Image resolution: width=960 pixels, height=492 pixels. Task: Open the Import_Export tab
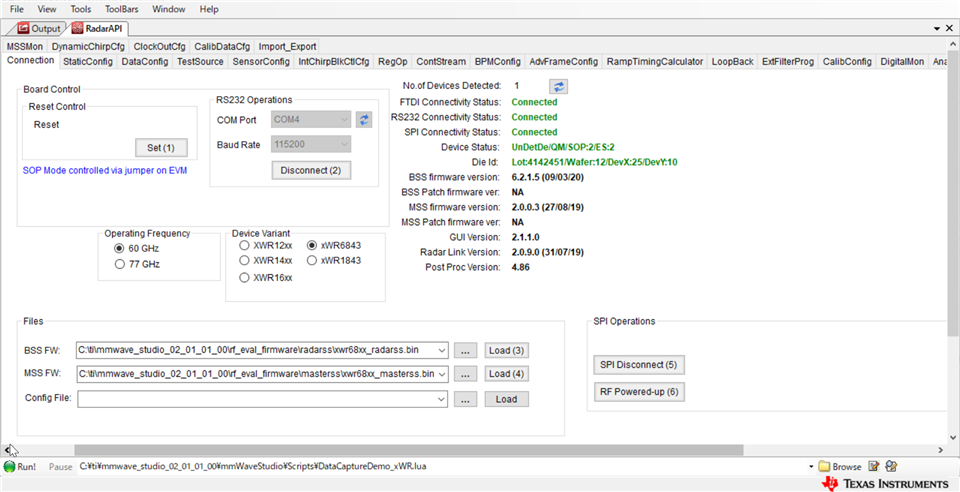[287, 47]
